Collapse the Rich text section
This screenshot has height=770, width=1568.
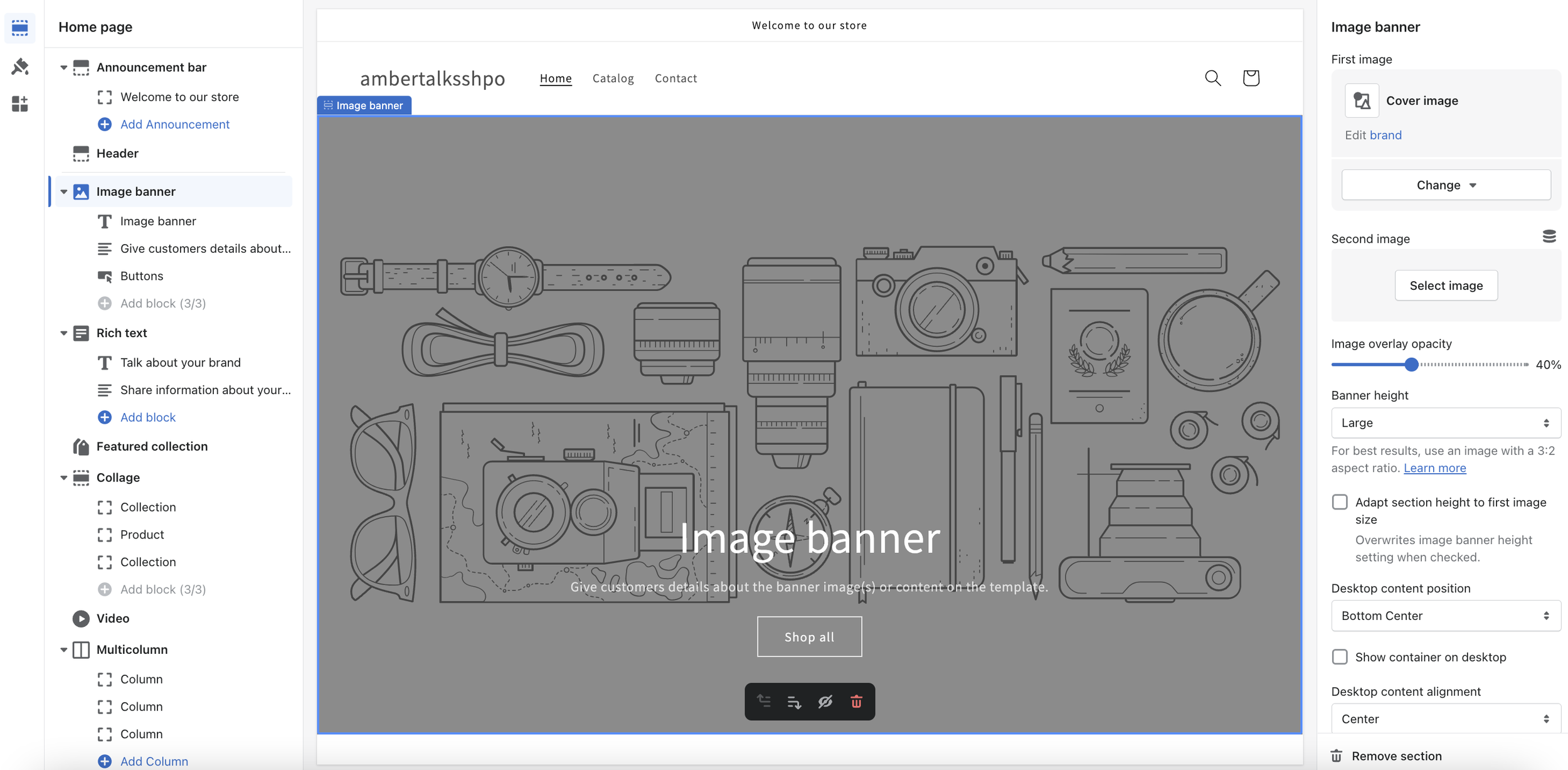point(63,333)
